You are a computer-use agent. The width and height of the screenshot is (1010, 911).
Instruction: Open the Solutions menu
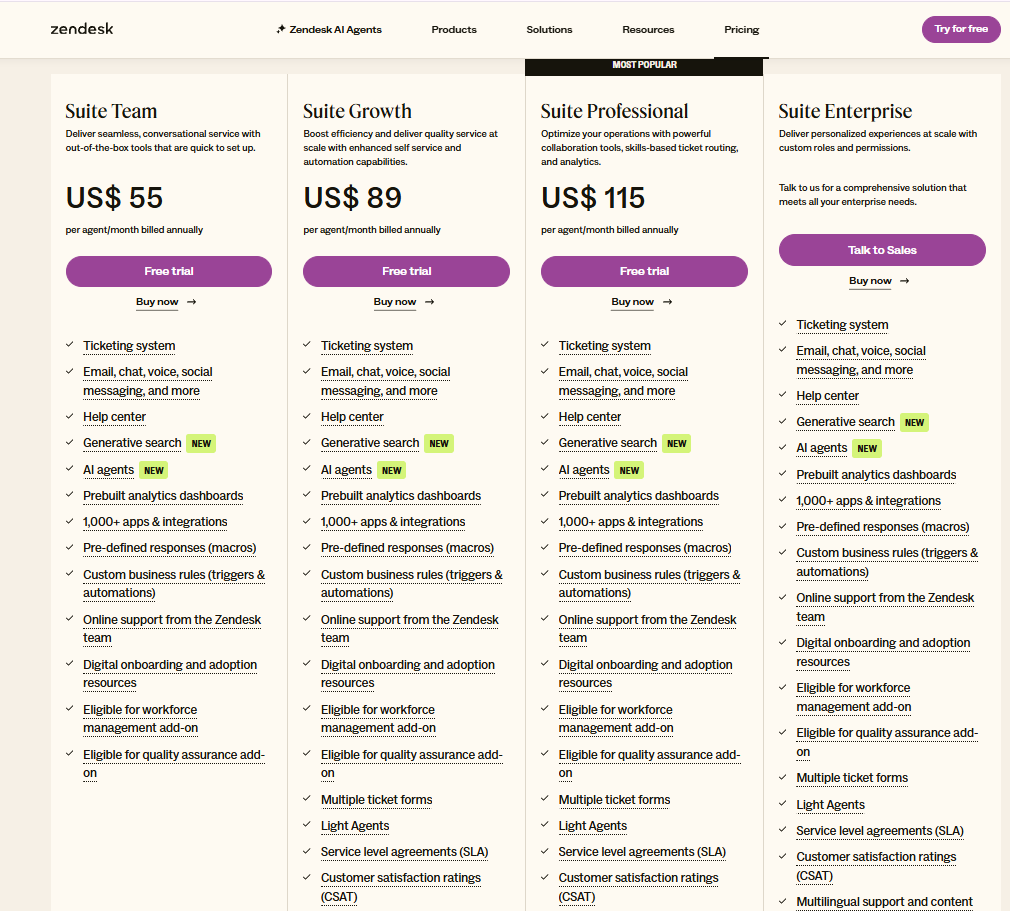point(549,30)
